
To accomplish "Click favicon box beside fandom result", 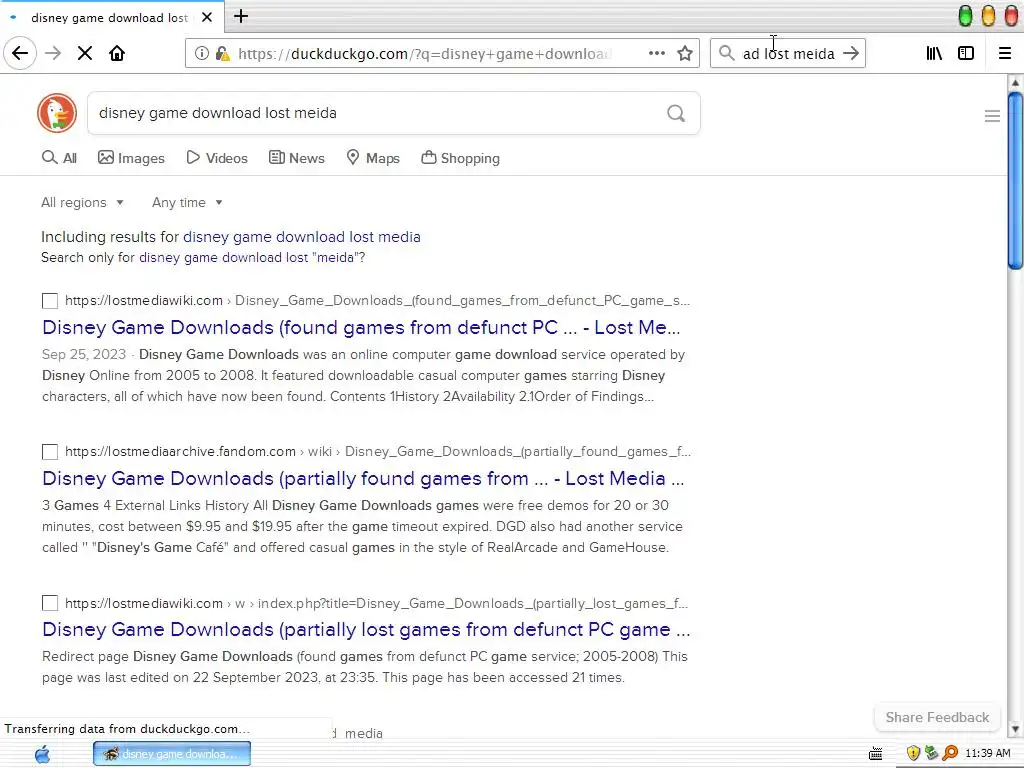I will coord(50,452).
